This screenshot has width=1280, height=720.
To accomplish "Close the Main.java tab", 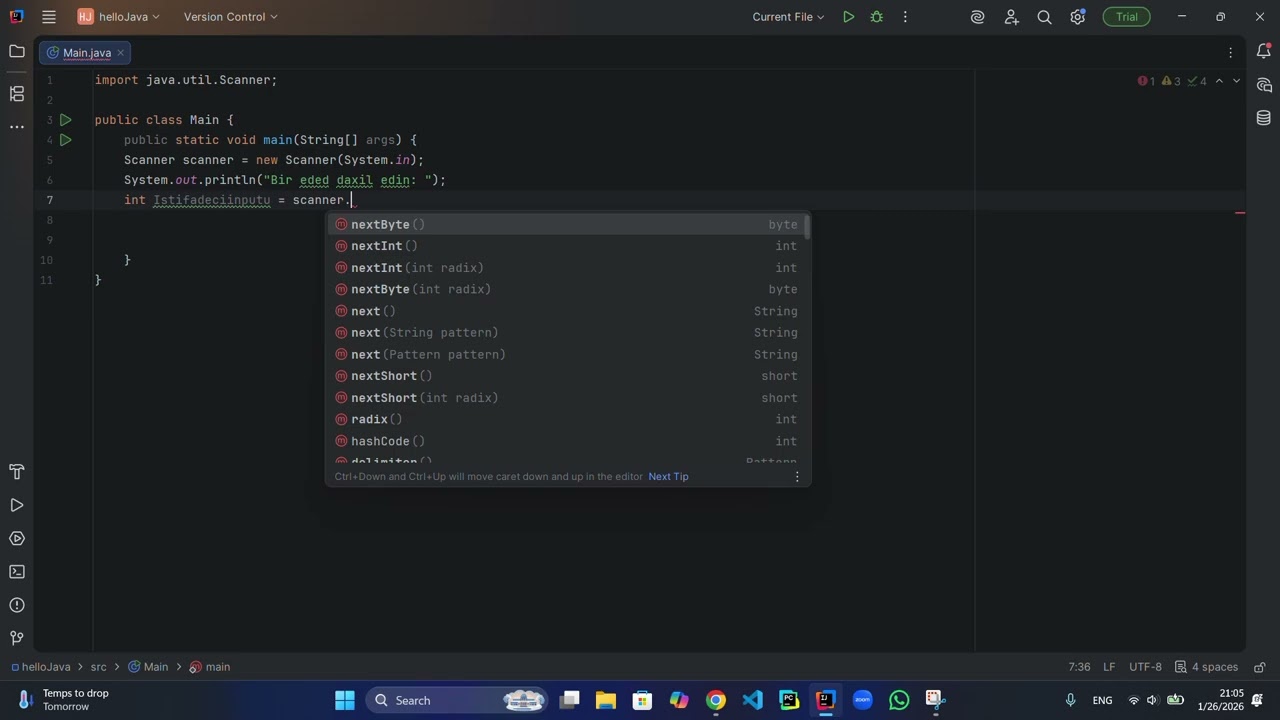I will [121, 53].
